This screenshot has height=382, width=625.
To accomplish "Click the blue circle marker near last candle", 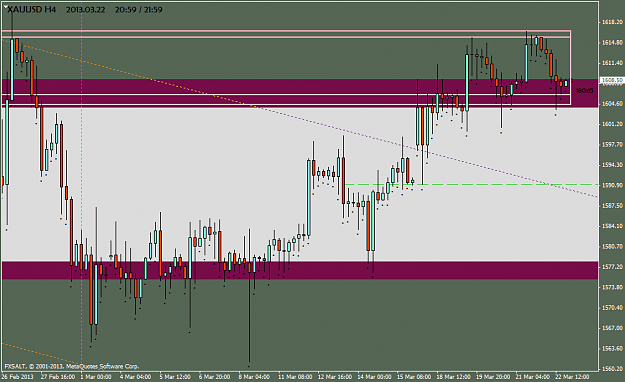I will click(x=570, y=81).
